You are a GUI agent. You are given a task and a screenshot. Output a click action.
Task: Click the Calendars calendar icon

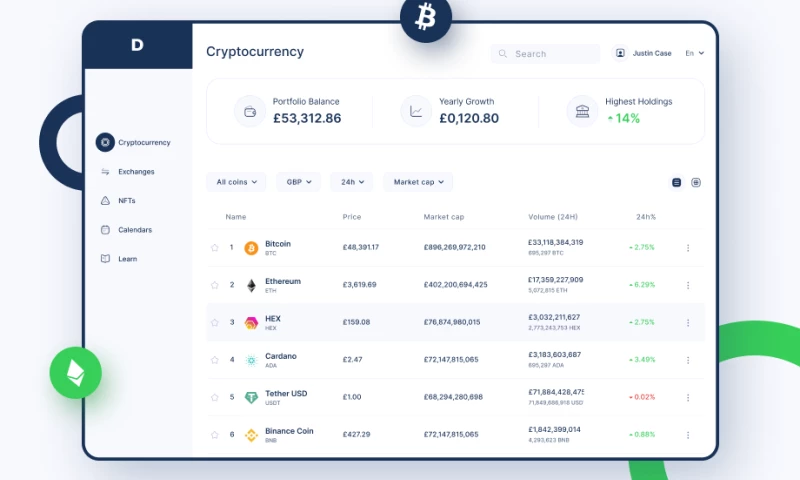(x=105, y=230)
